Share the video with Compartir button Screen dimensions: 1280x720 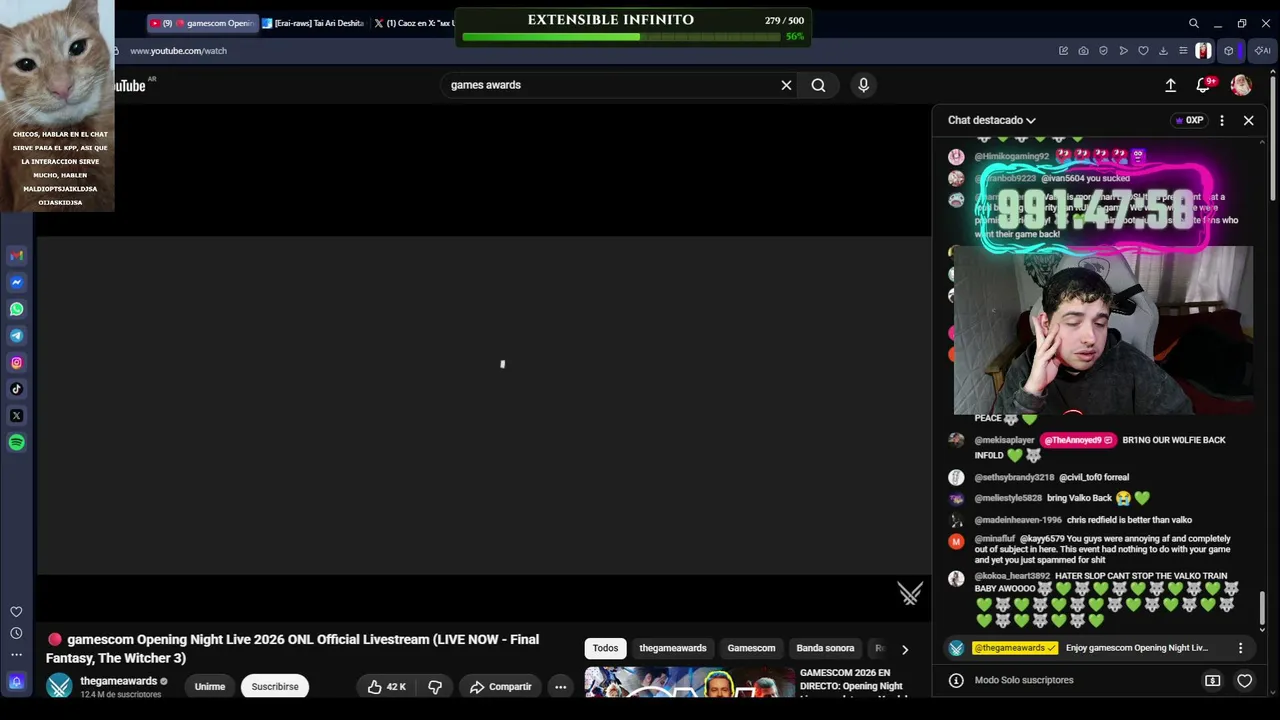point(500,687)
